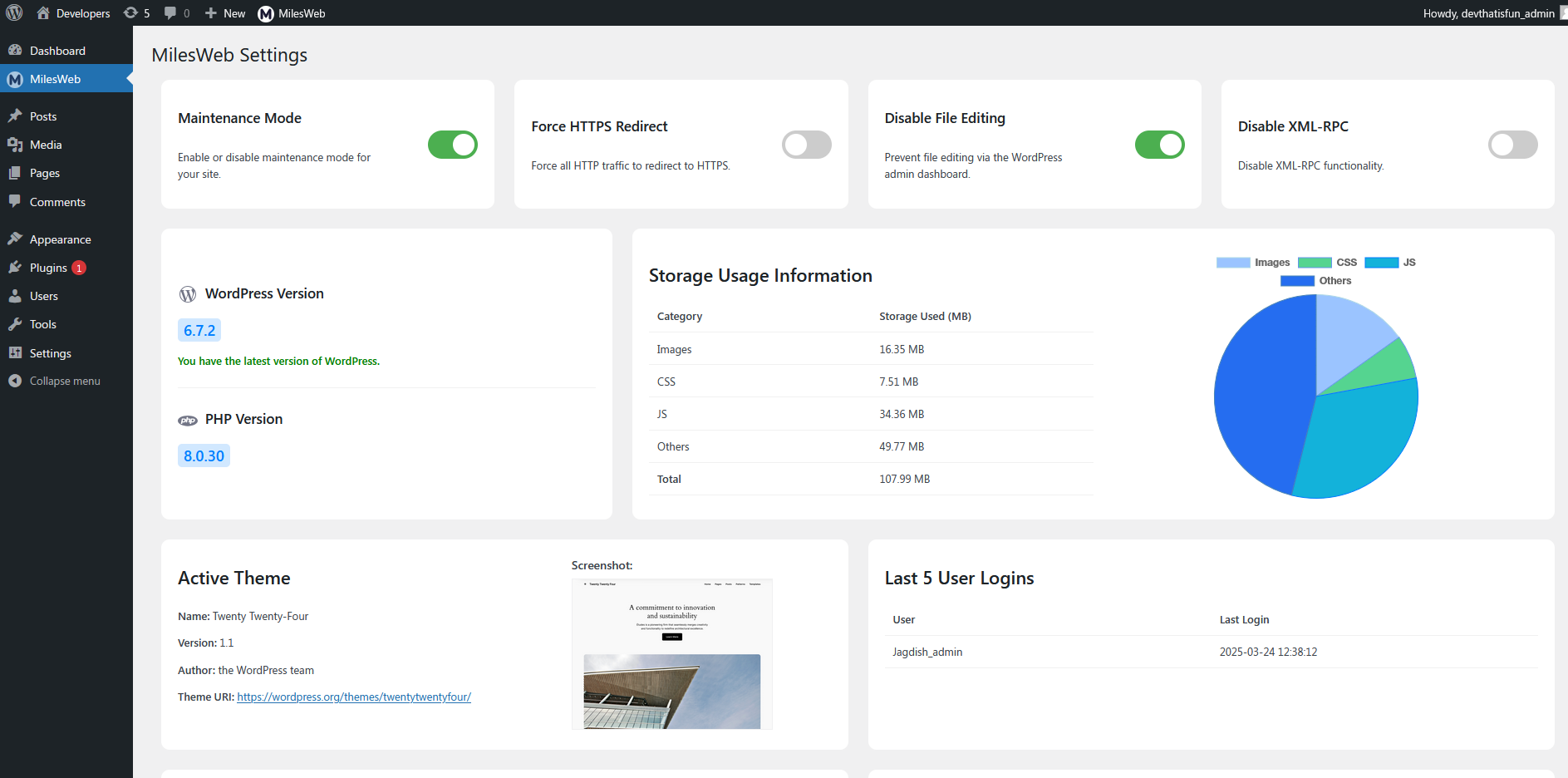1568x778 pixels.
Task: Open the Appearance menu item
Action: tap(66, 239)
